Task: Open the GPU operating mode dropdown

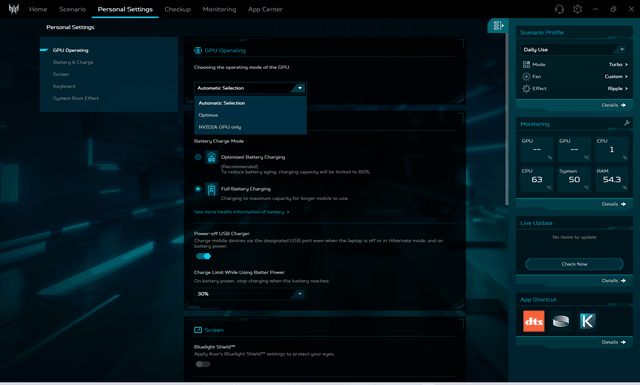Action: click(x=250, y=88)
